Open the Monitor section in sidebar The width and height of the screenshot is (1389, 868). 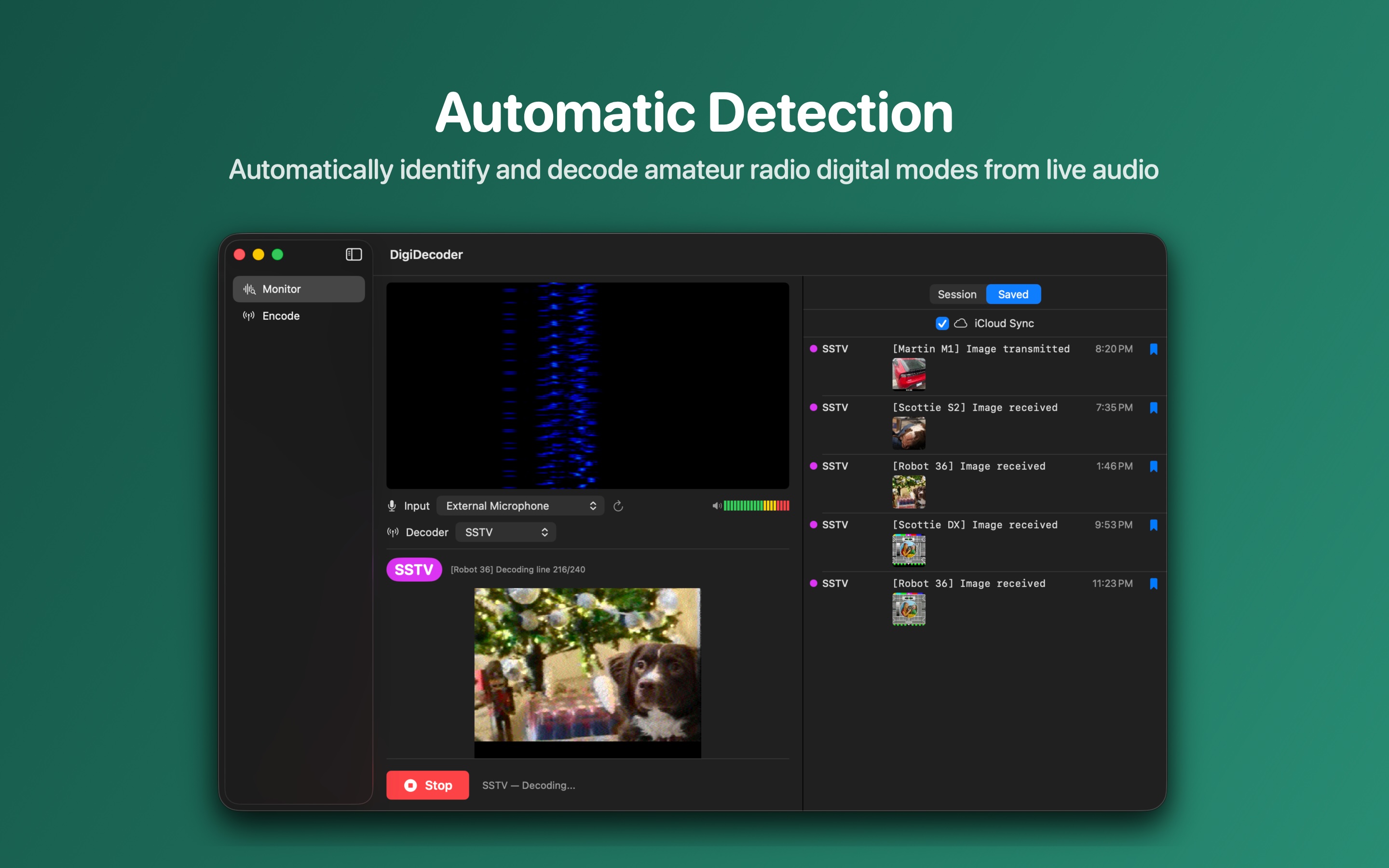click(x=299, y=289)
